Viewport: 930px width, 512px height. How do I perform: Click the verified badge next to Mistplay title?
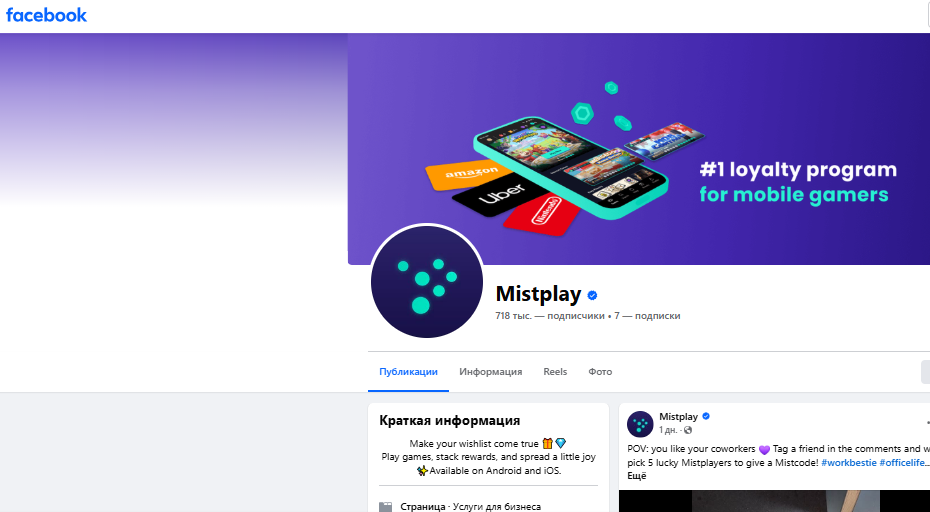(592, 295)
